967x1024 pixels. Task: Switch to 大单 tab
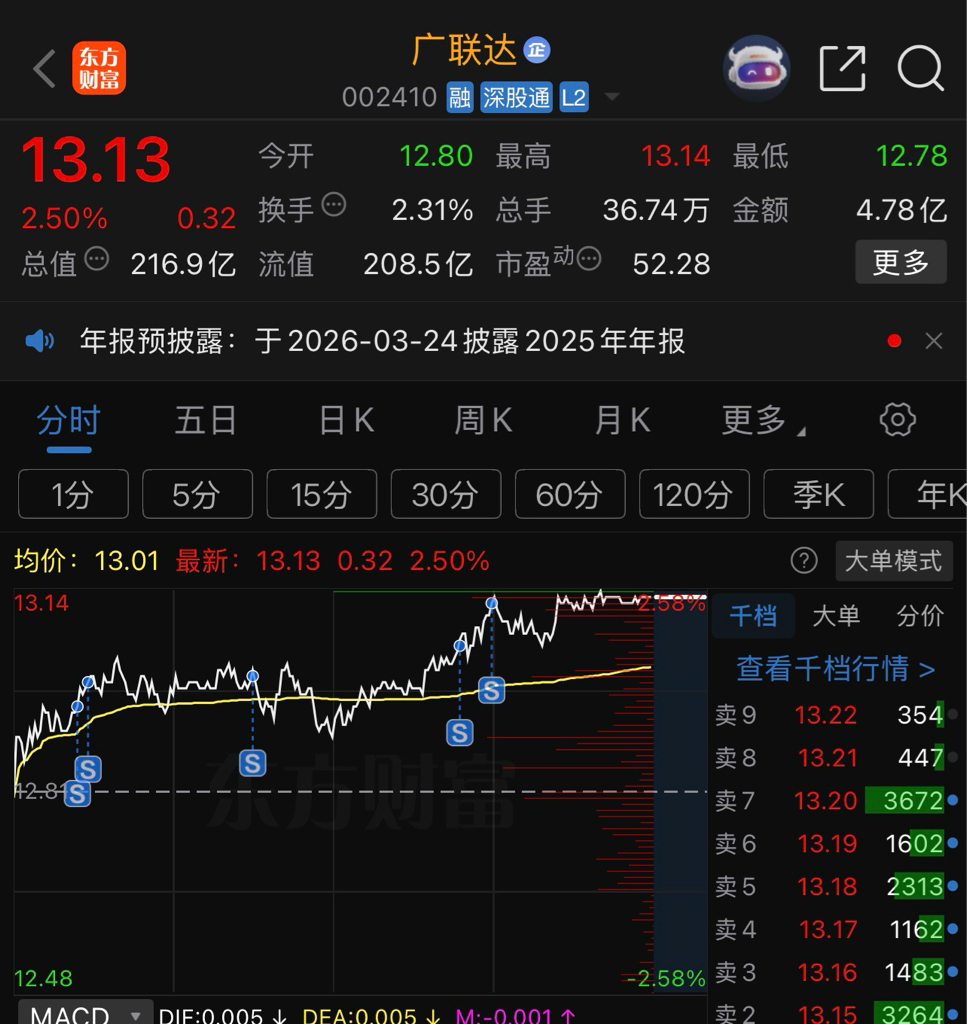click(x=836, y=616)
